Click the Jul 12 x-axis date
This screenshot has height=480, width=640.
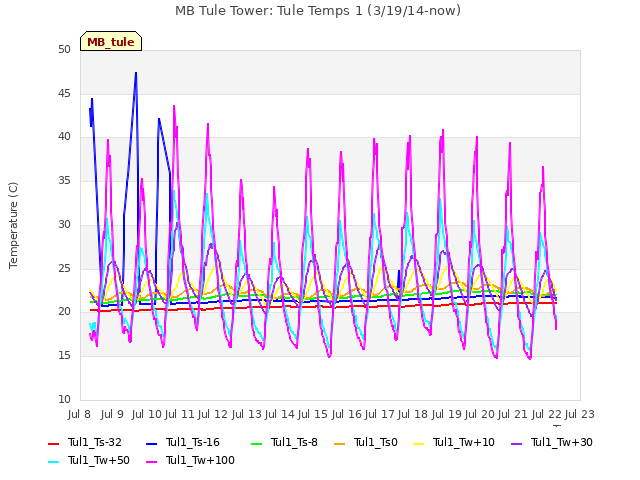213,414
